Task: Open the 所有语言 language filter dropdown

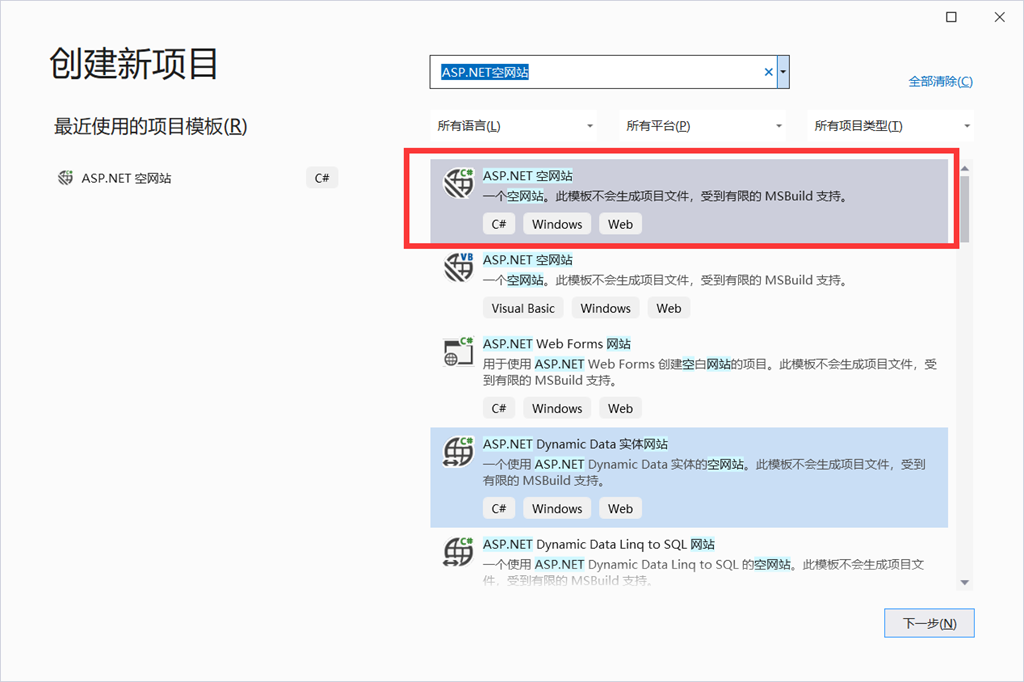Action: point(516,126)
